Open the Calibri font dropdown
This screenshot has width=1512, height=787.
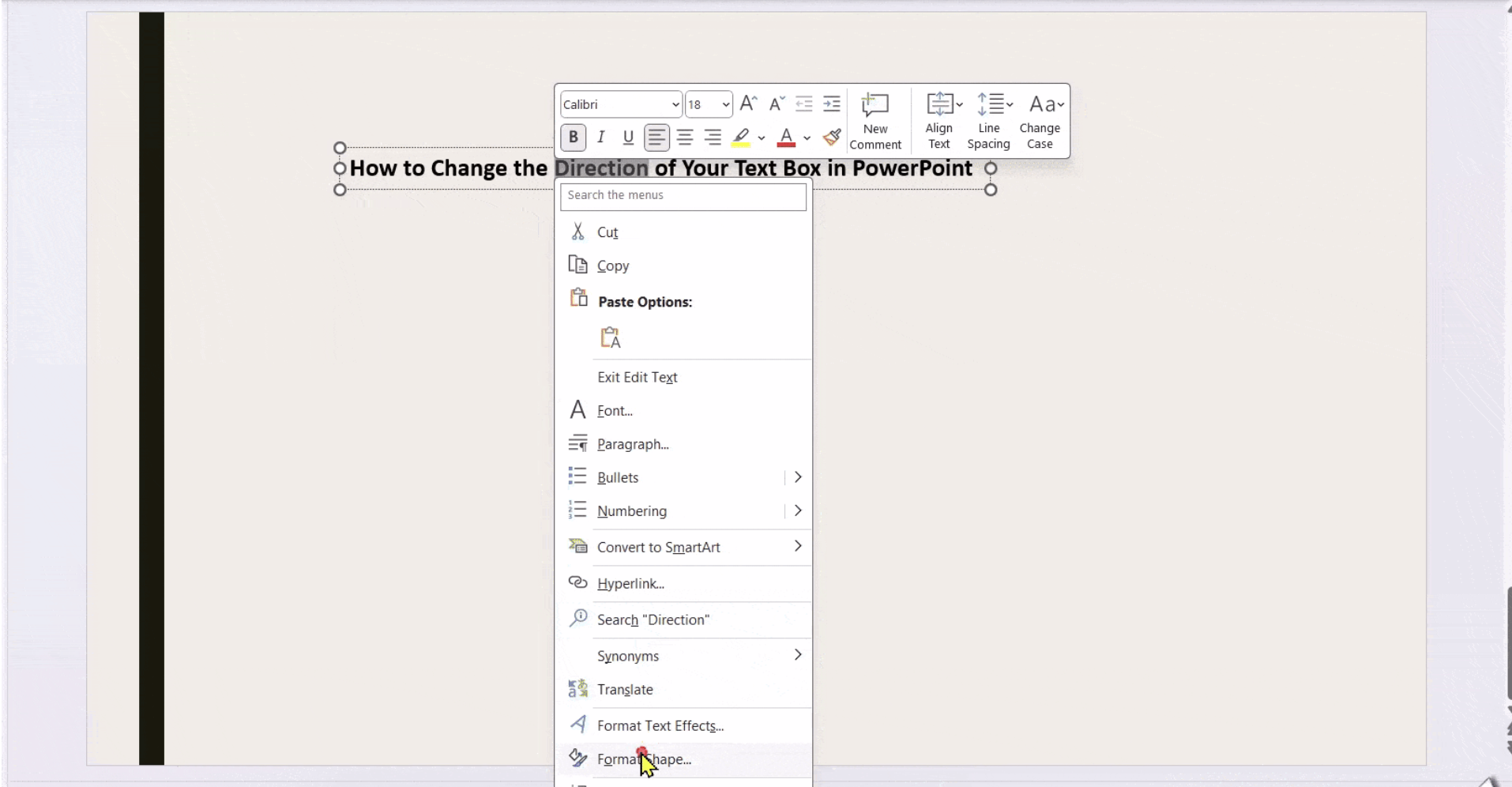[x=620, y=104]
